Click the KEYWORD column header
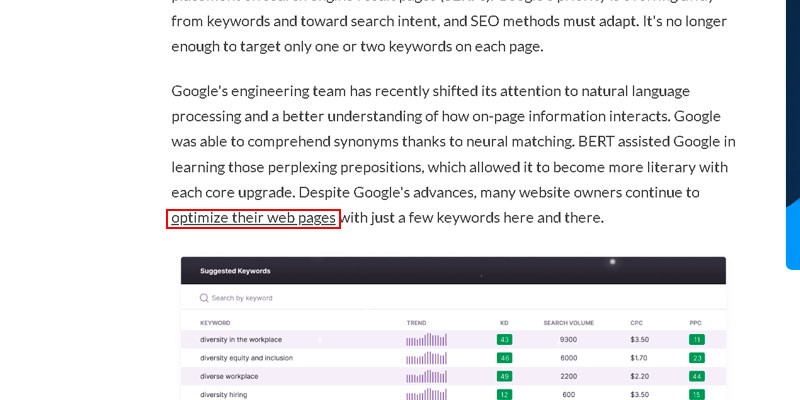The height and width of the screenshot is (400, 800). pyautogui.click(x=215, y=323)
